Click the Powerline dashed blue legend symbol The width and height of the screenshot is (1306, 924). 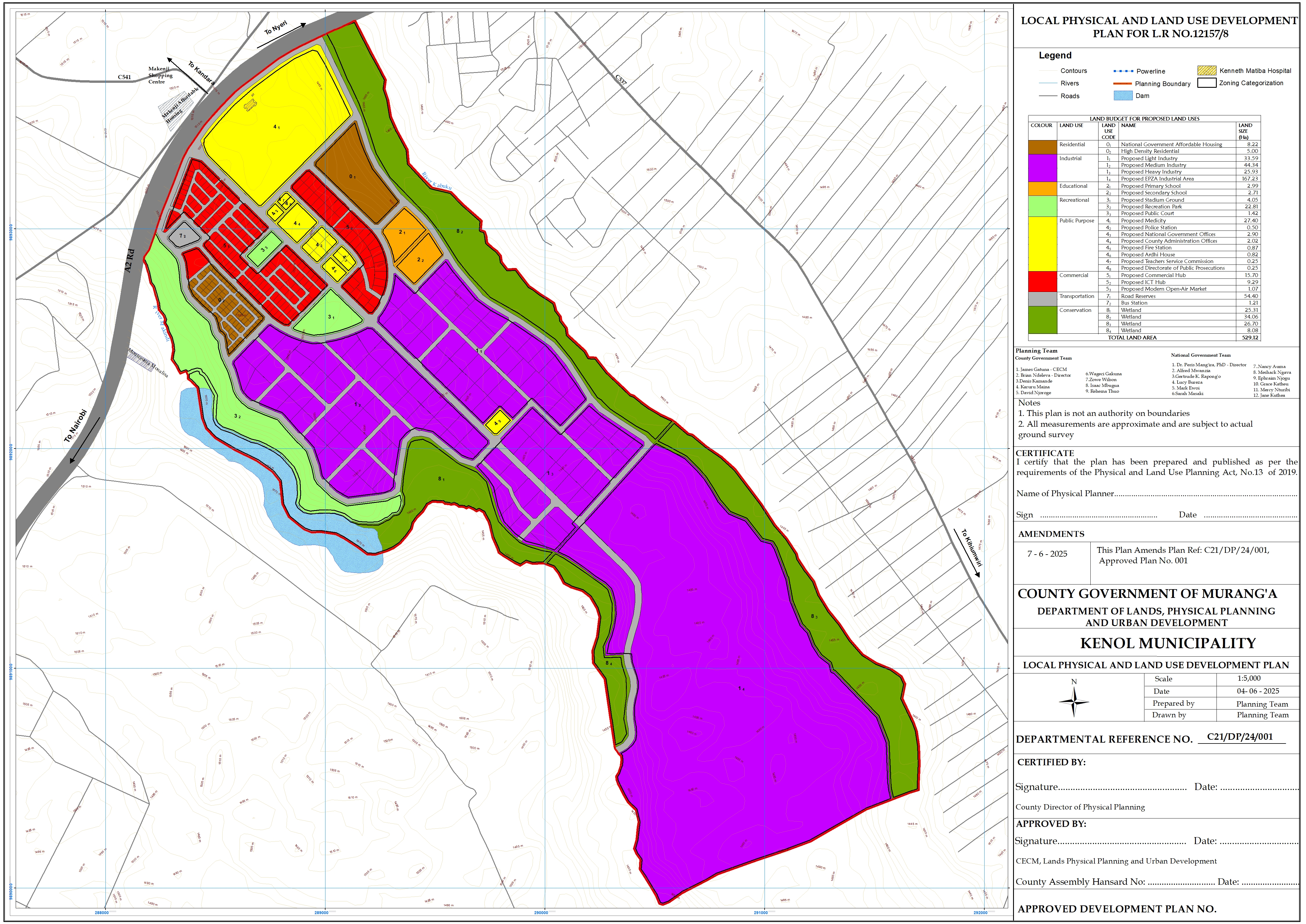pos(1123,71)
